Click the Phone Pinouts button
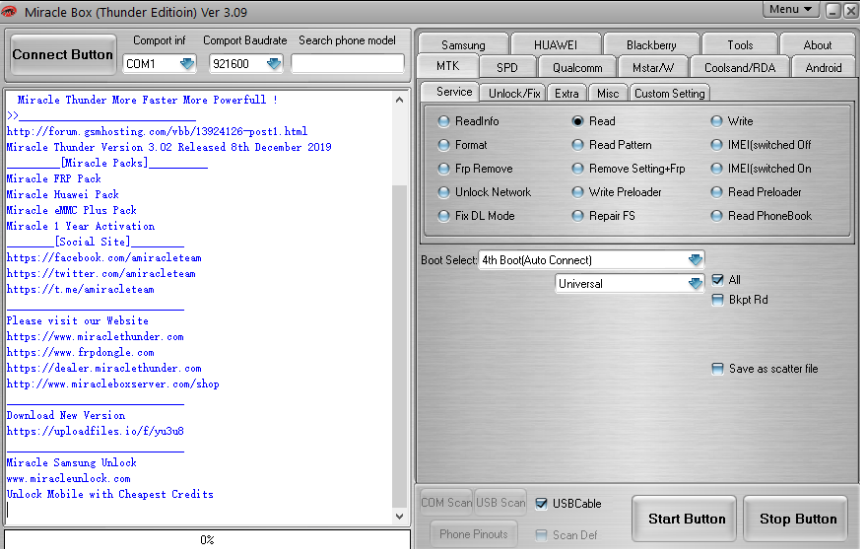Screen dimensions: 860x549 pyautogui.click(x=473, y=534)
